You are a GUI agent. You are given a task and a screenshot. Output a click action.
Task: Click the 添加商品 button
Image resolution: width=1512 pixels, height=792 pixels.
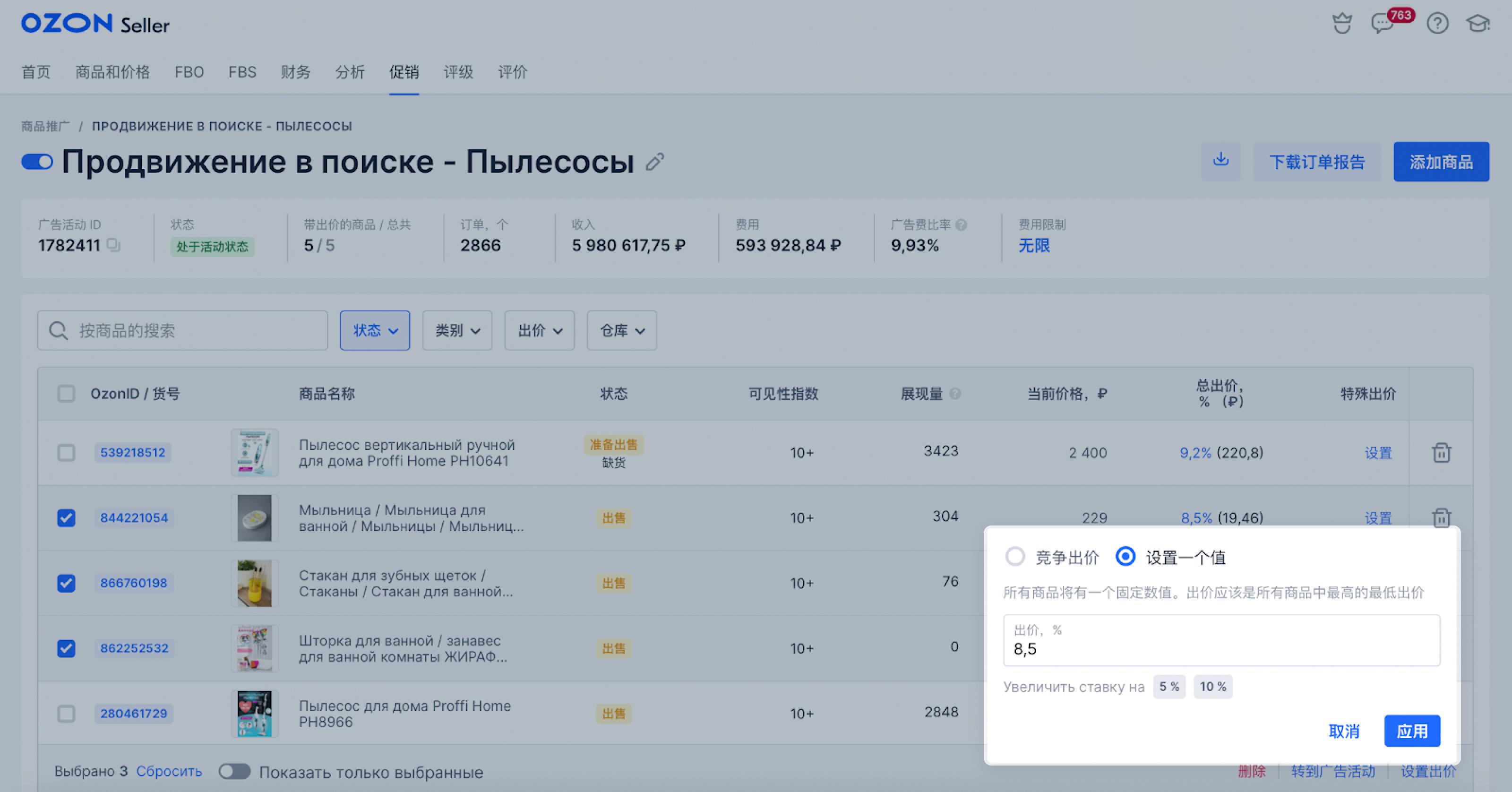1441,162
